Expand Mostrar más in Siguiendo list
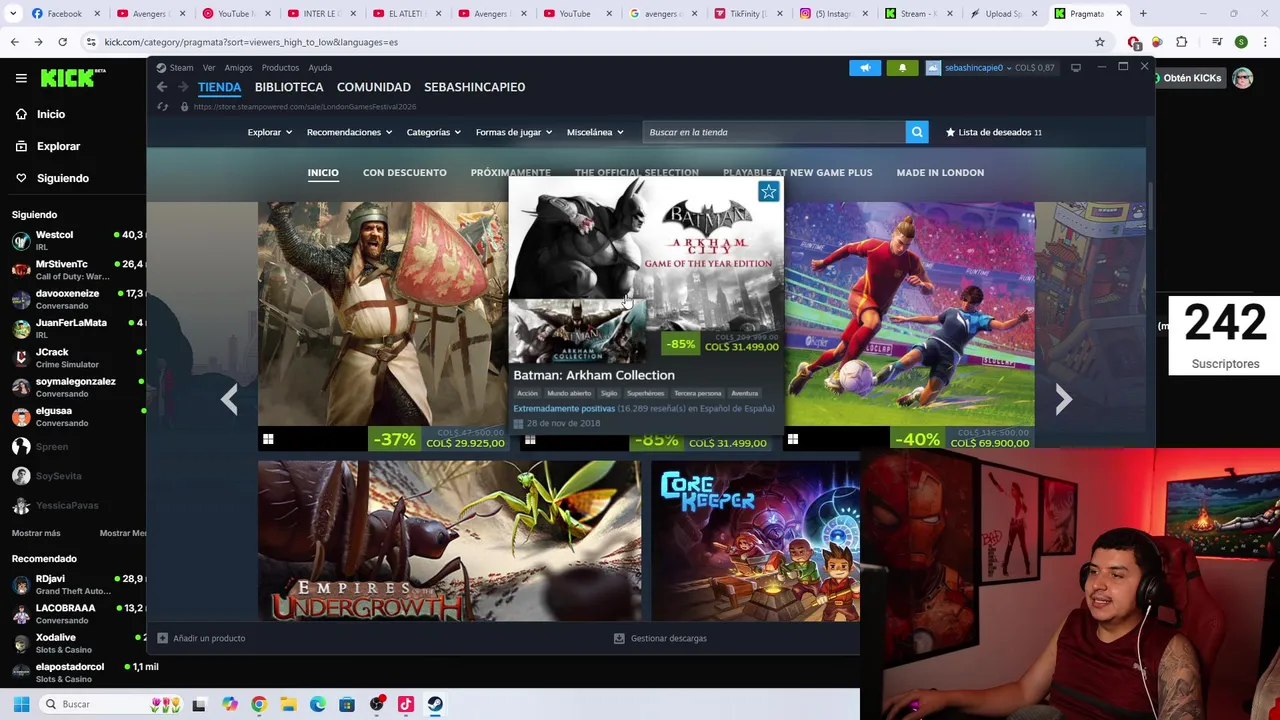 [36, 533]
